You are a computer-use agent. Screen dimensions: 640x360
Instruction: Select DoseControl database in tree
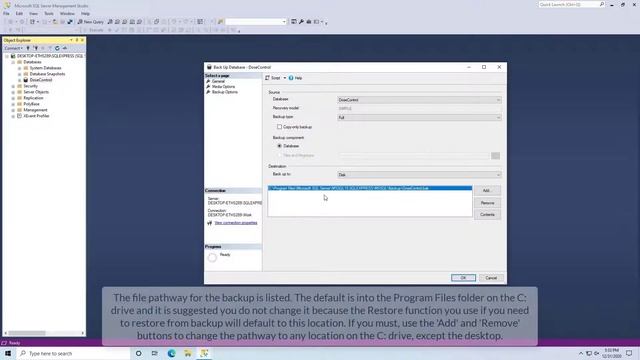pyautogui.click(x=40, y=80)
